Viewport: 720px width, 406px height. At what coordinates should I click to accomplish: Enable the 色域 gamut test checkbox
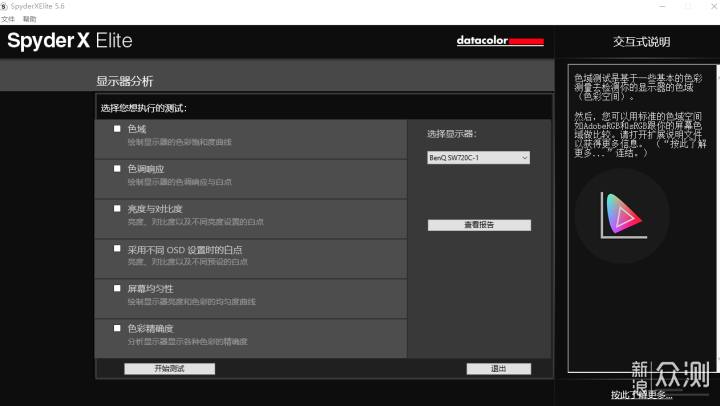(117, 129)
